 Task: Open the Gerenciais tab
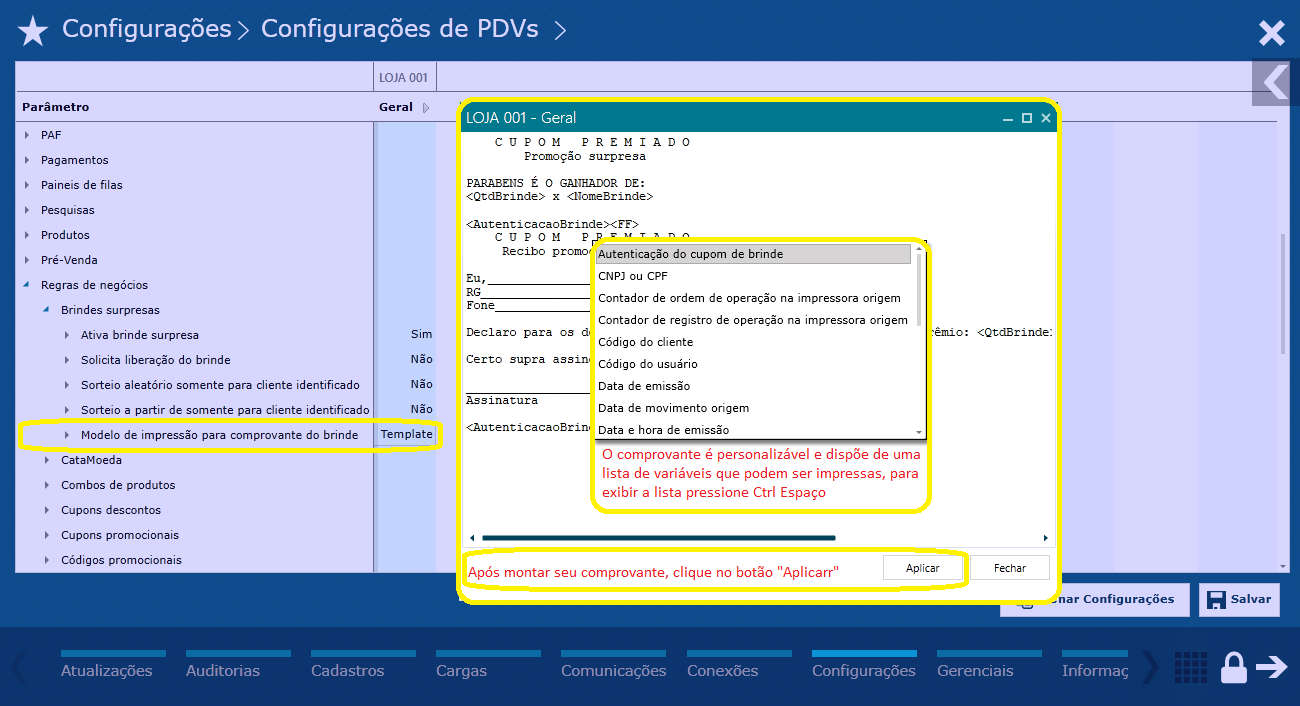[x=975, y=670]
